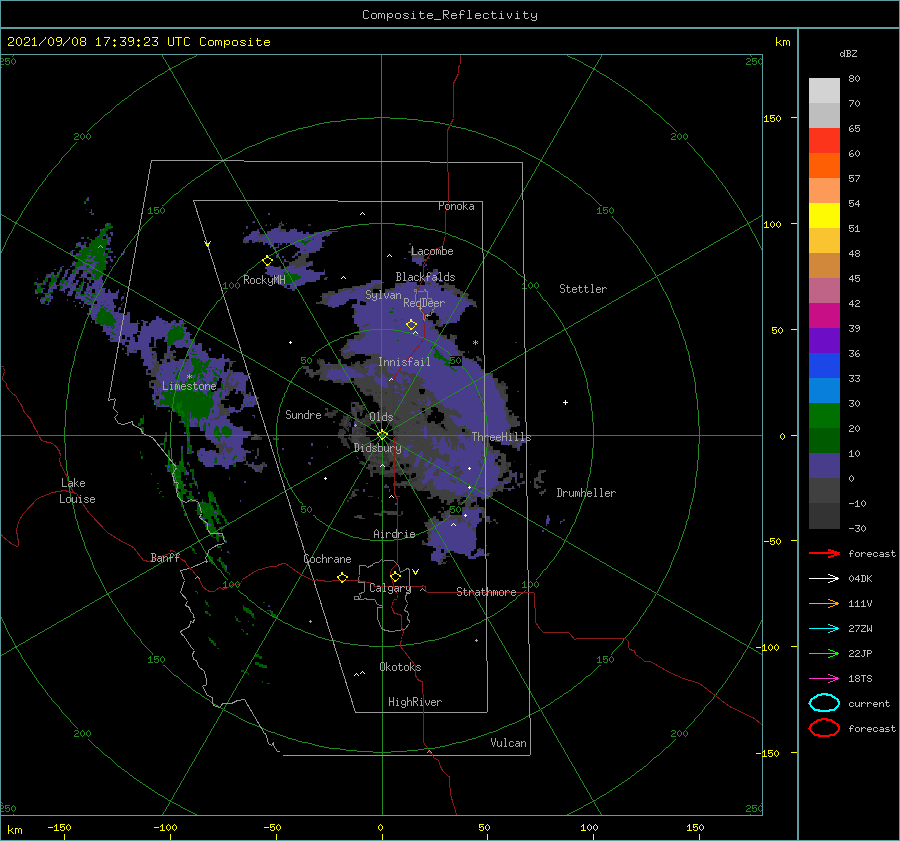Click the Drumheller city label
The height and width of the screenshot is (841, 900).
(x=586, y=493)
